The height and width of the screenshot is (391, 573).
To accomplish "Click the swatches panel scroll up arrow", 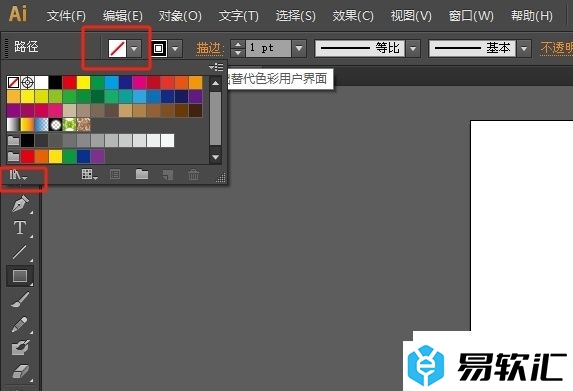I will click(x=216, y=83).
